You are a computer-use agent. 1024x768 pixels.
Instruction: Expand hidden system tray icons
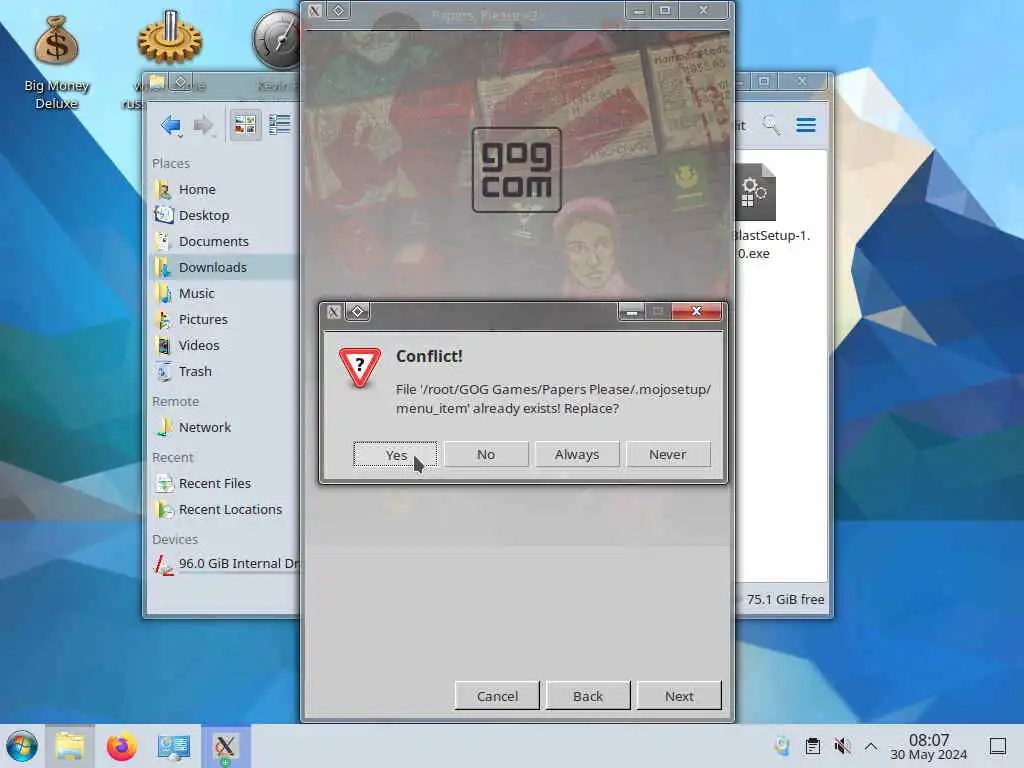(871, 746)
